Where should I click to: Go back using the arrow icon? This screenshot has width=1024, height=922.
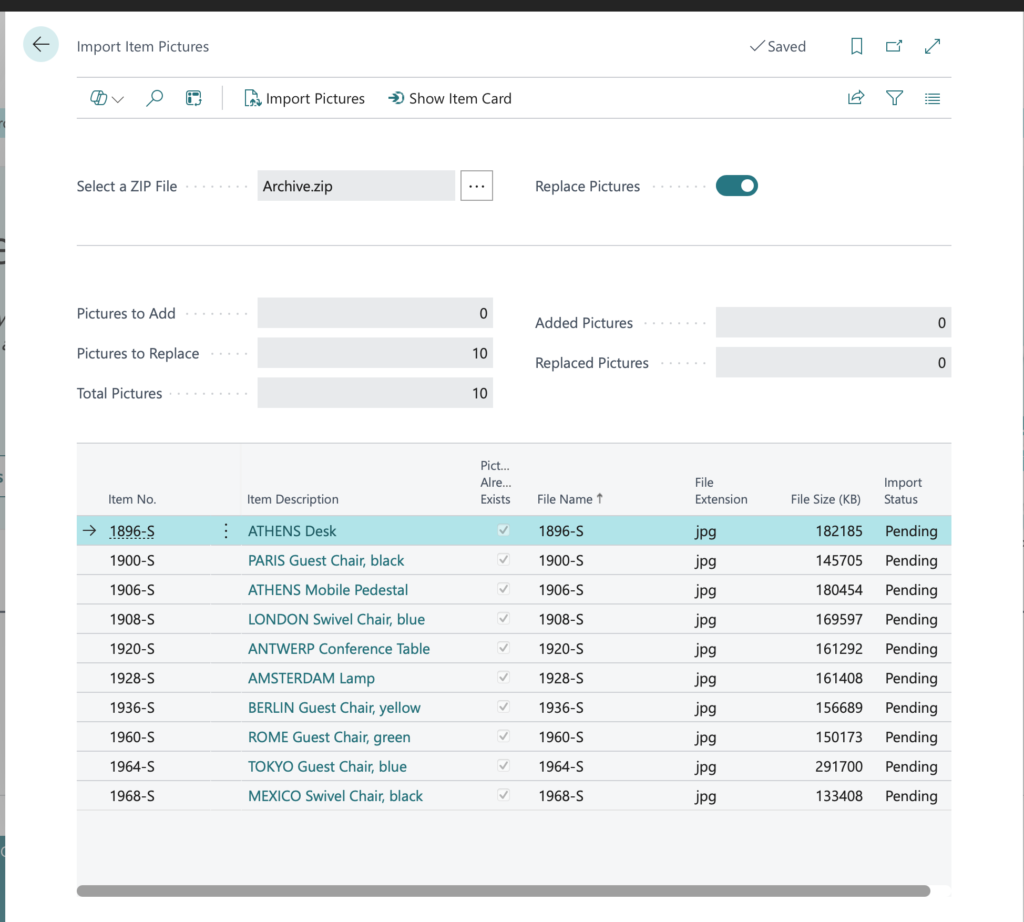coord(41,44)
